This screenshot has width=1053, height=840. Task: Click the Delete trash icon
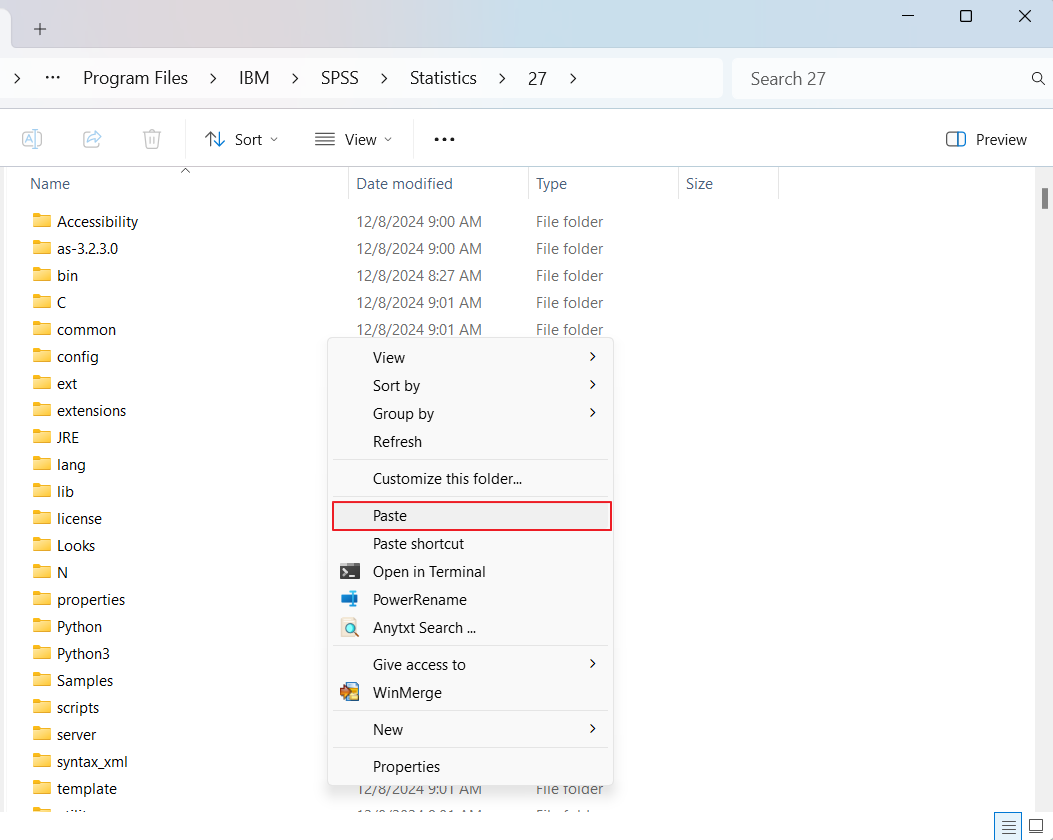click(x=152, y=139)
